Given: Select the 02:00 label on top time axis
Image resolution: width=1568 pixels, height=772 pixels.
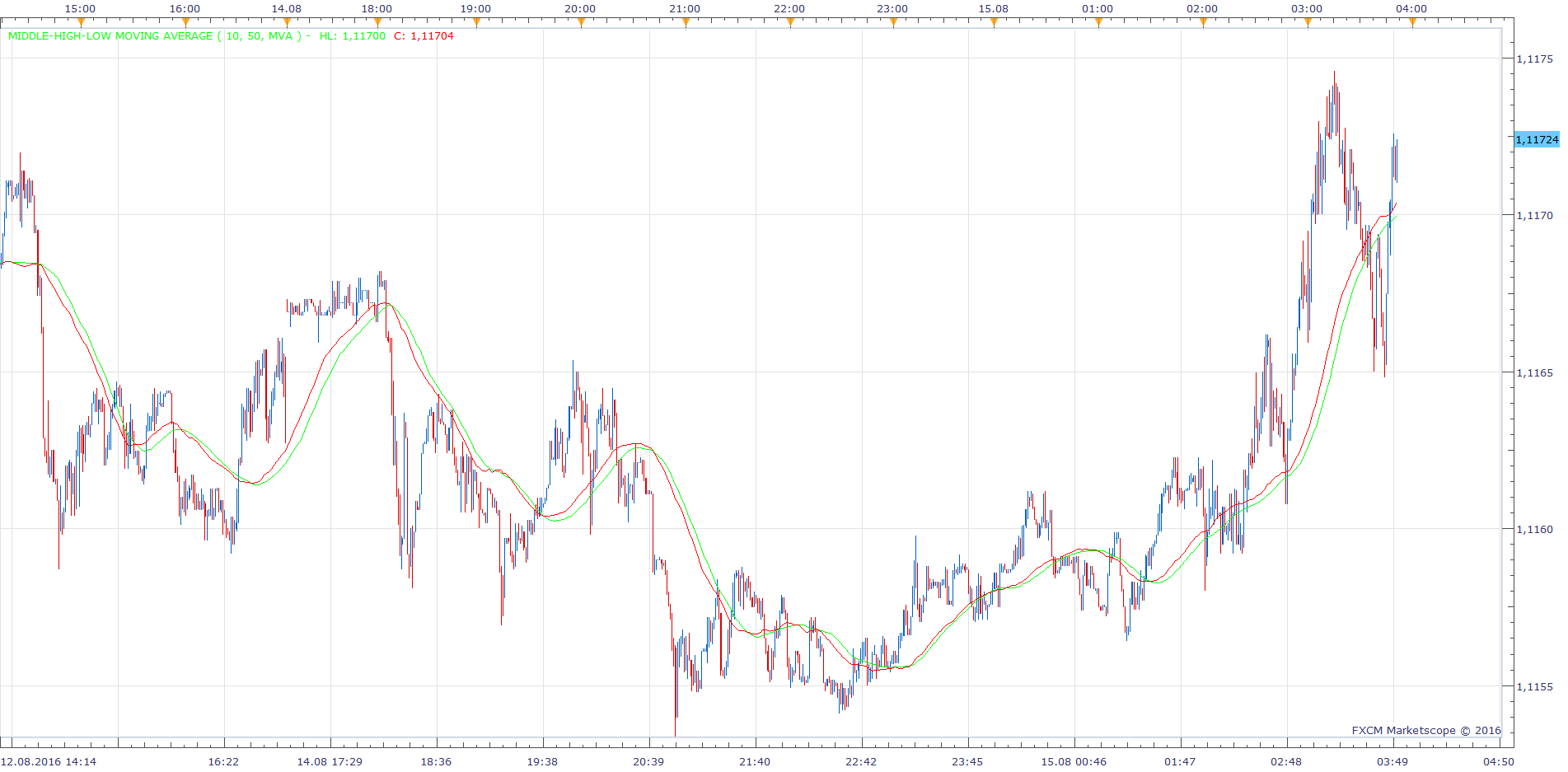Looking at the screenshot, I should pos(1202,8).
